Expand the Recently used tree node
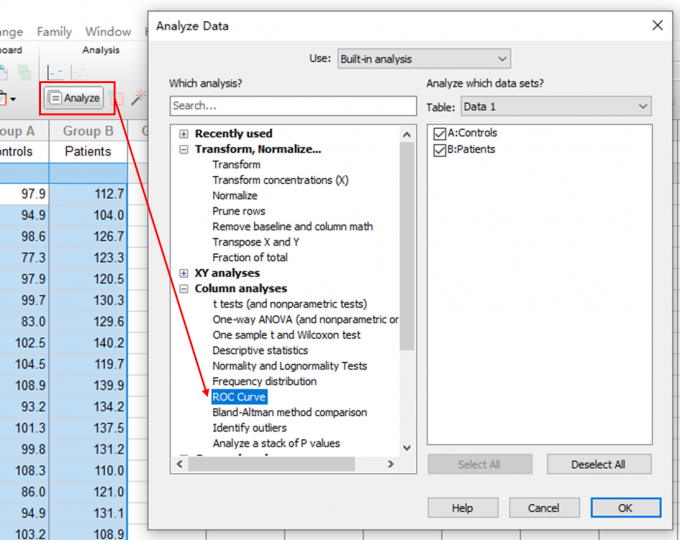680x540 pixels. tap(184, 134)
